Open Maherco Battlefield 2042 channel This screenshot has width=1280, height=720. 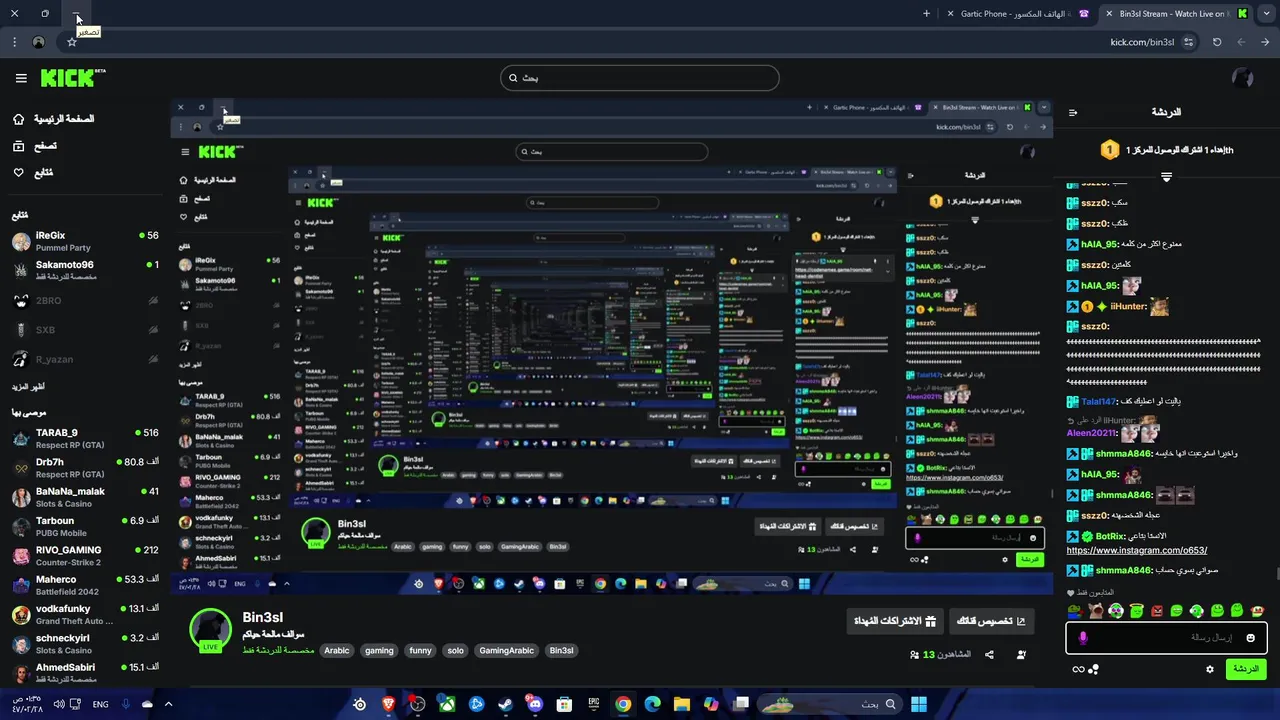click(x=84, y=585)
